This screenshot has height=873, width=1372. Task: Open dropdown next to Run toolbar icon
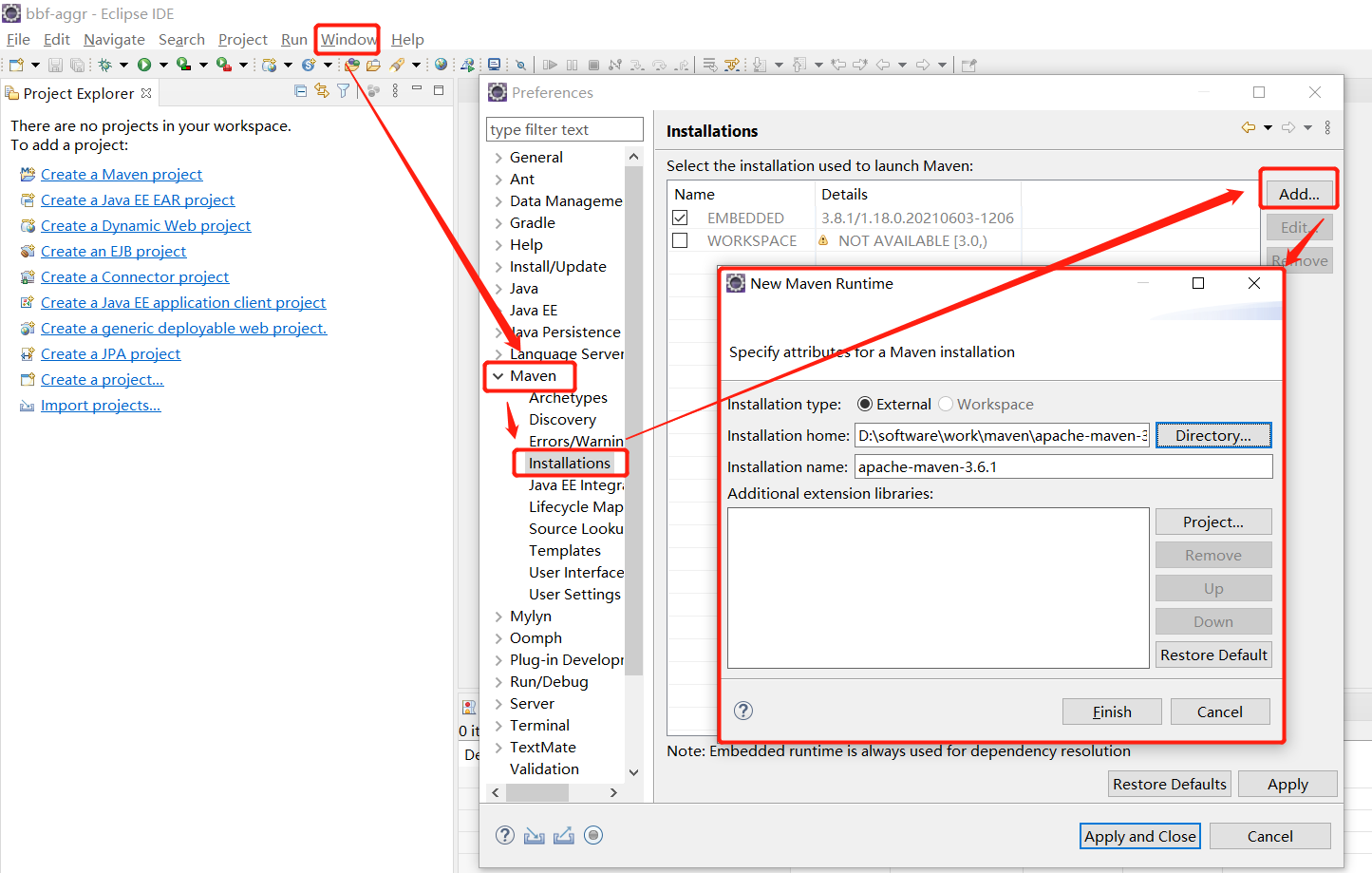tap(163, 66)
